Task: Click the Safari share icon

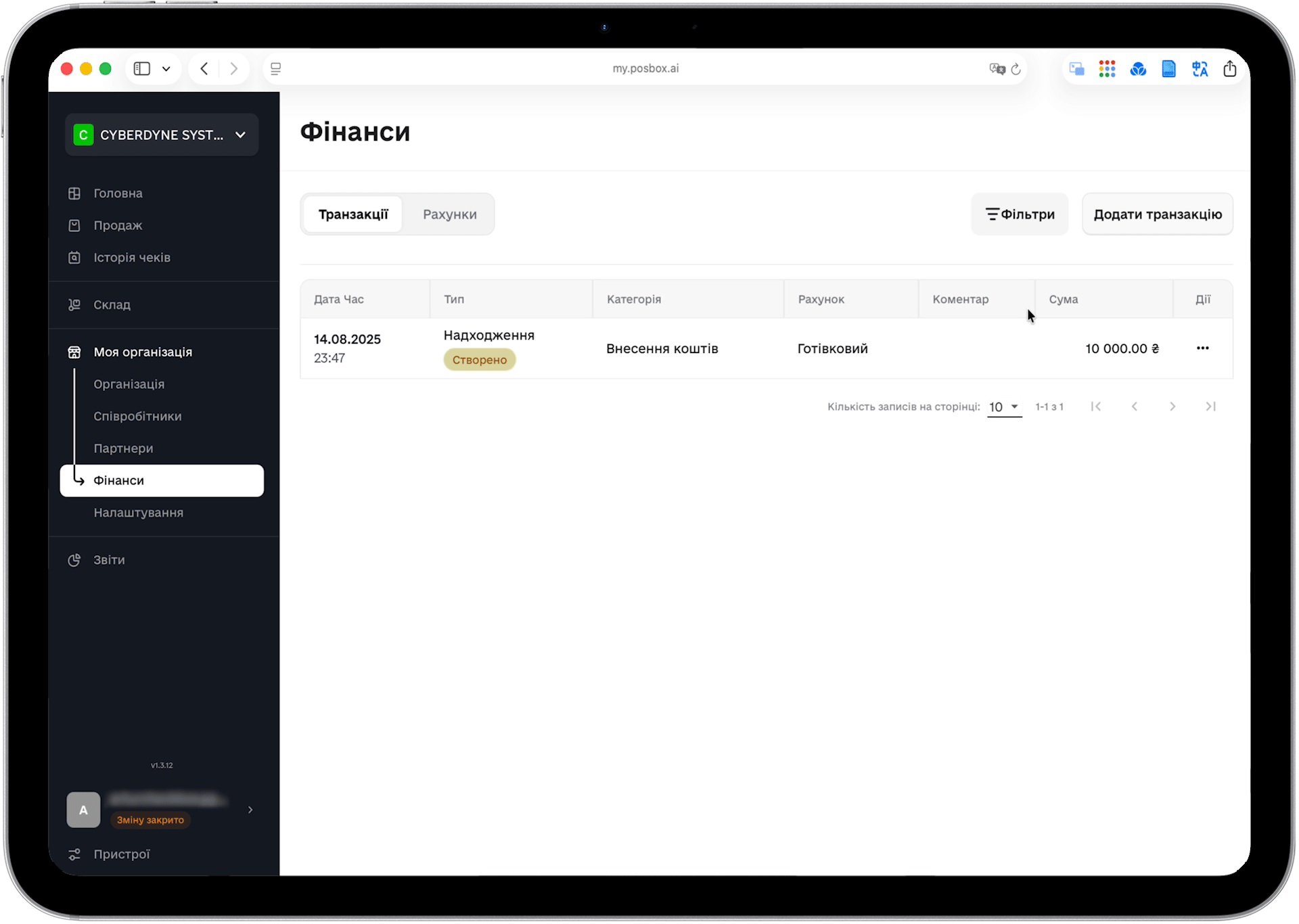Action: 1229,69
